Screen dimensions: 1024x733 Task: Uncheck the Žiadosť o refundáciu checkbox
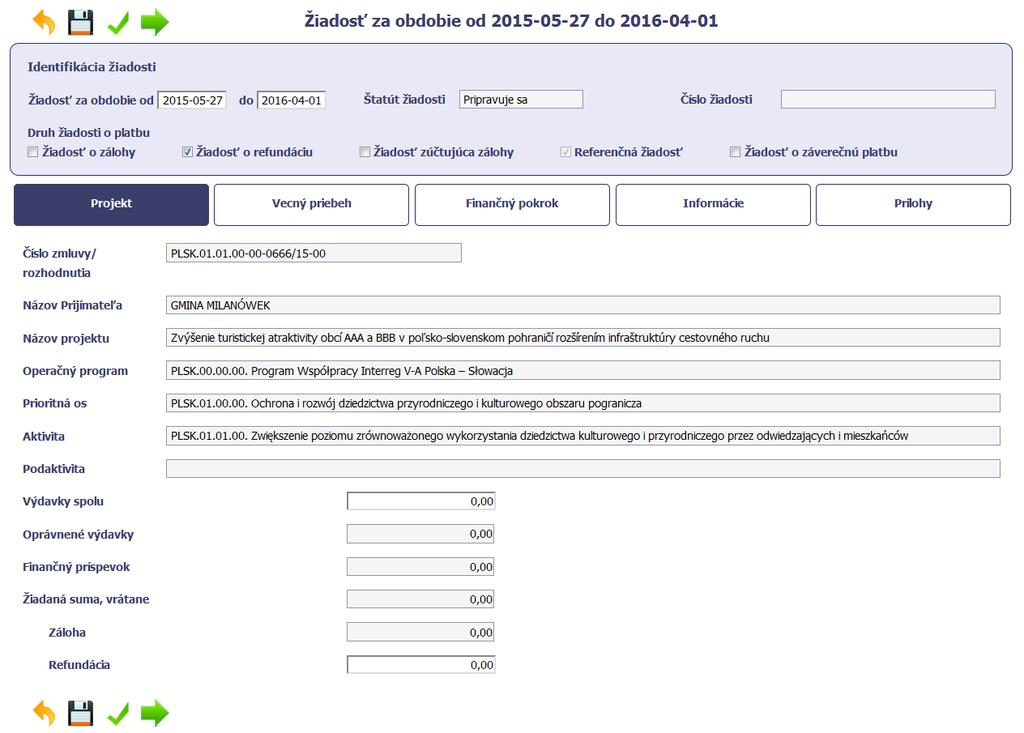click(187, 152)
